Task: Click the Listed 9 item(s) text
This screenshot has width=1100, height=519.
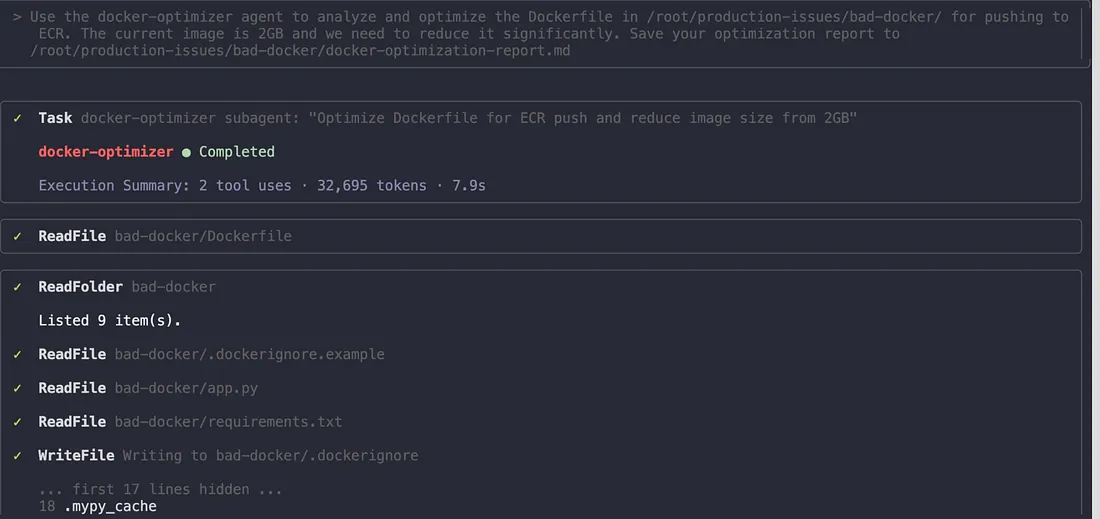Action: [109, 321]
